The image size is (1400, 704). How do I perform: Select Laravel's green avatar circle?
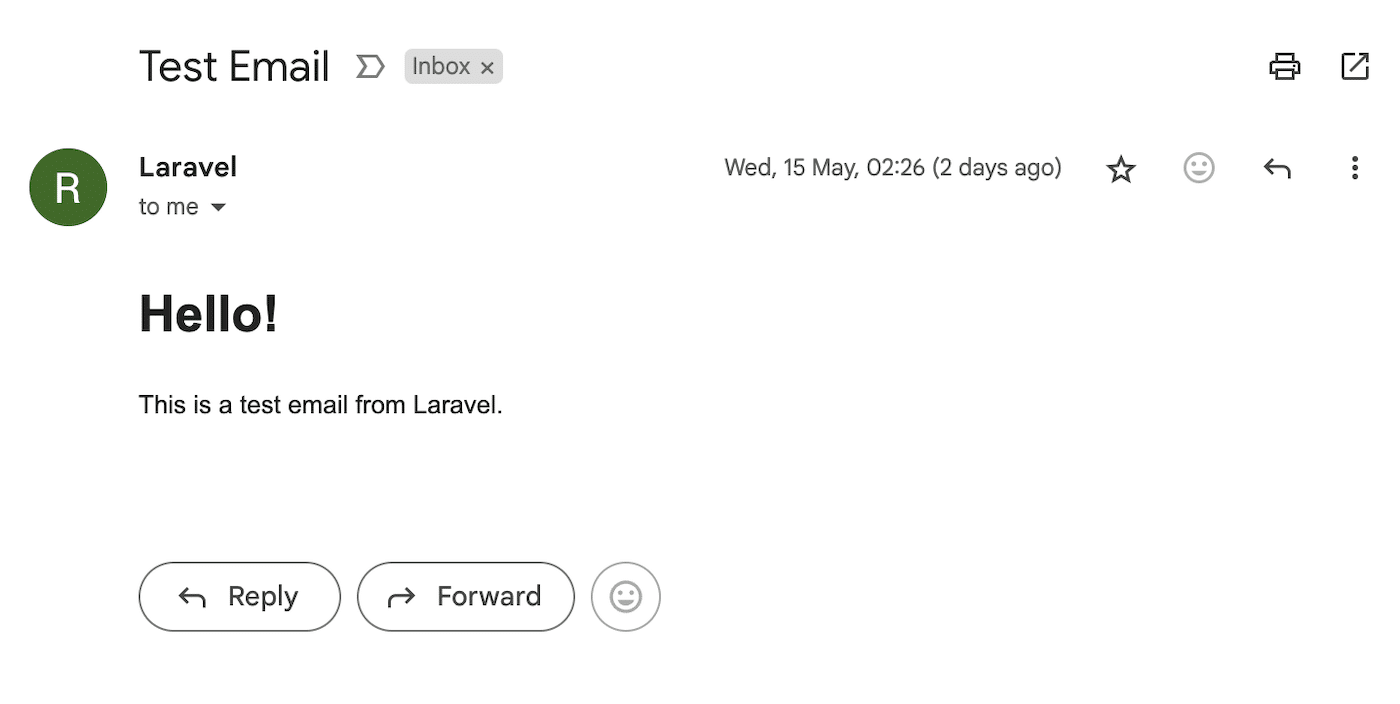point(68,187)
